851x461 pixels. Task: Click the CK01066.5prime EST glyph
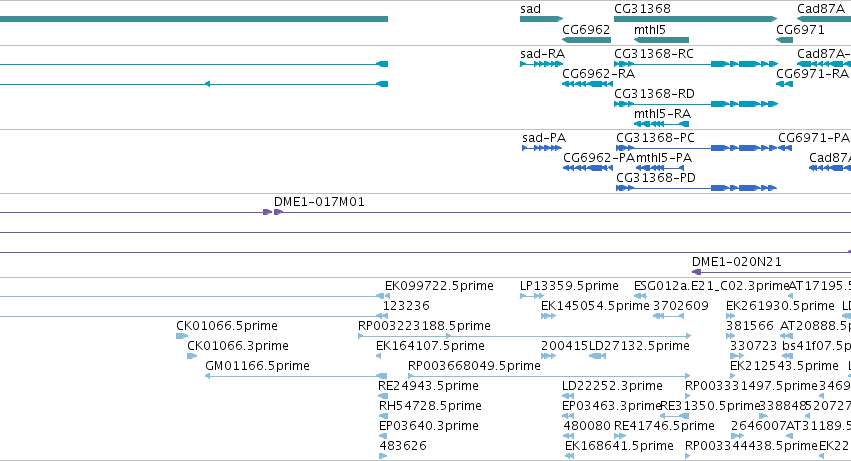(x=182, y=336)
